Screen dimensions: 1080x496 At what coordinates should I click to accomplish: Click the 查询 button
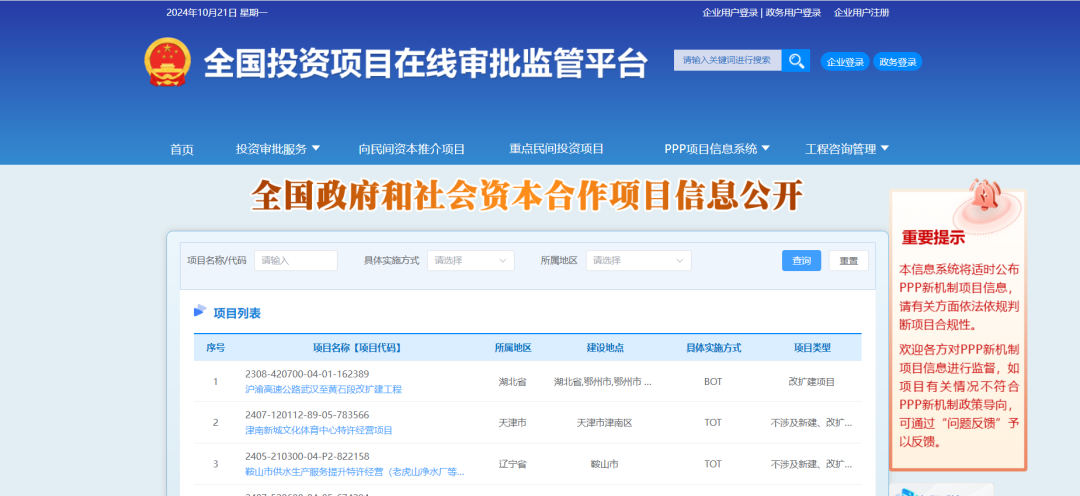pyautogui.click(x=801, y=260)
